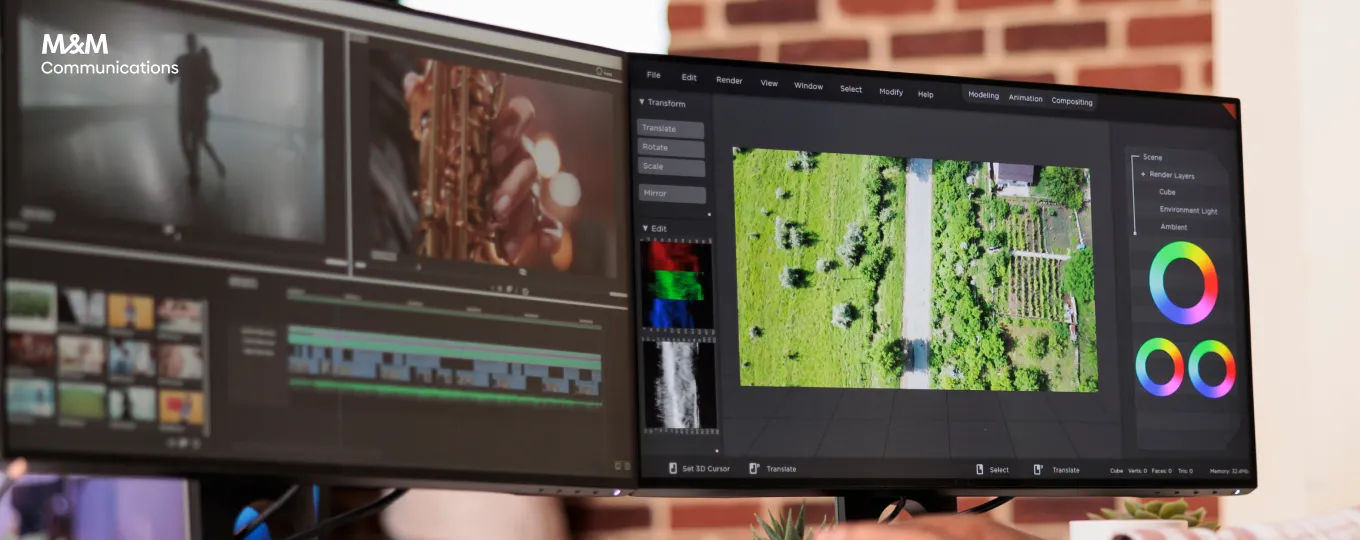
Task: Open the View menu
Action: [x=769, y=83]
